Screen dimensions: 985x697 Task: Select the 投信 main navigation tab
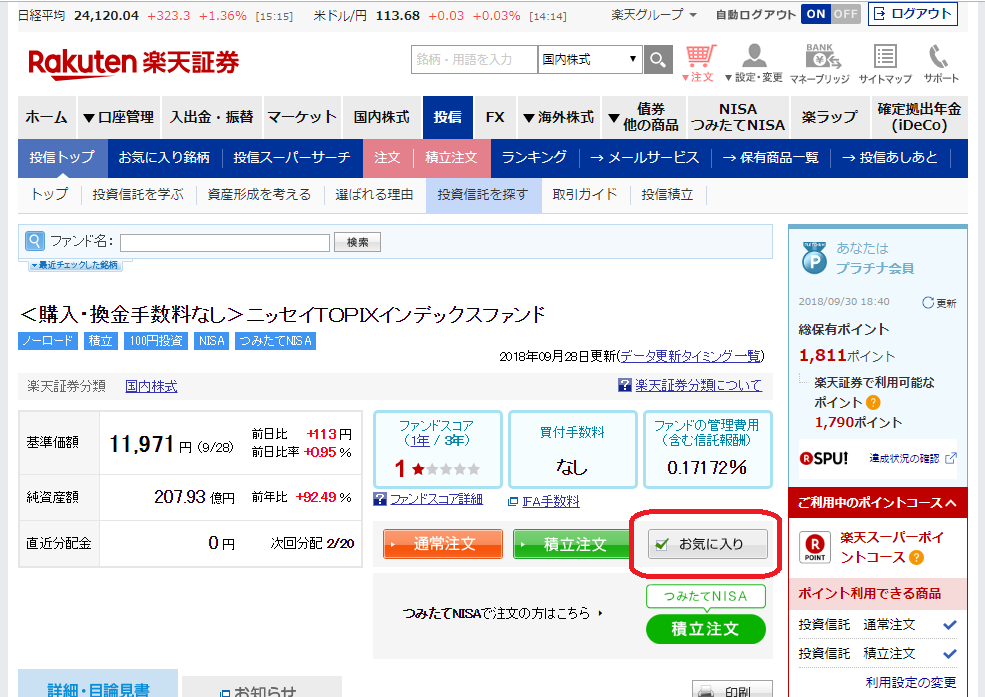pos(447,117)
